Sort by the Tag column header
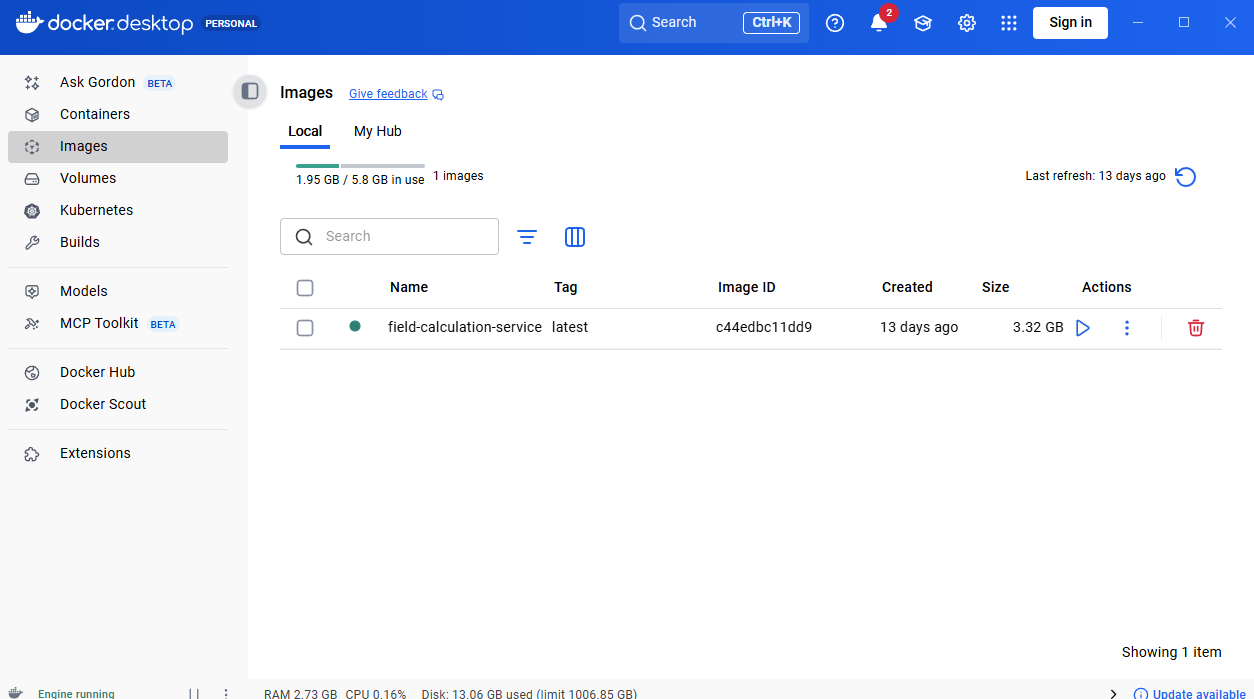This screenshot has width=1254, height=699. (x=566, y=287)
